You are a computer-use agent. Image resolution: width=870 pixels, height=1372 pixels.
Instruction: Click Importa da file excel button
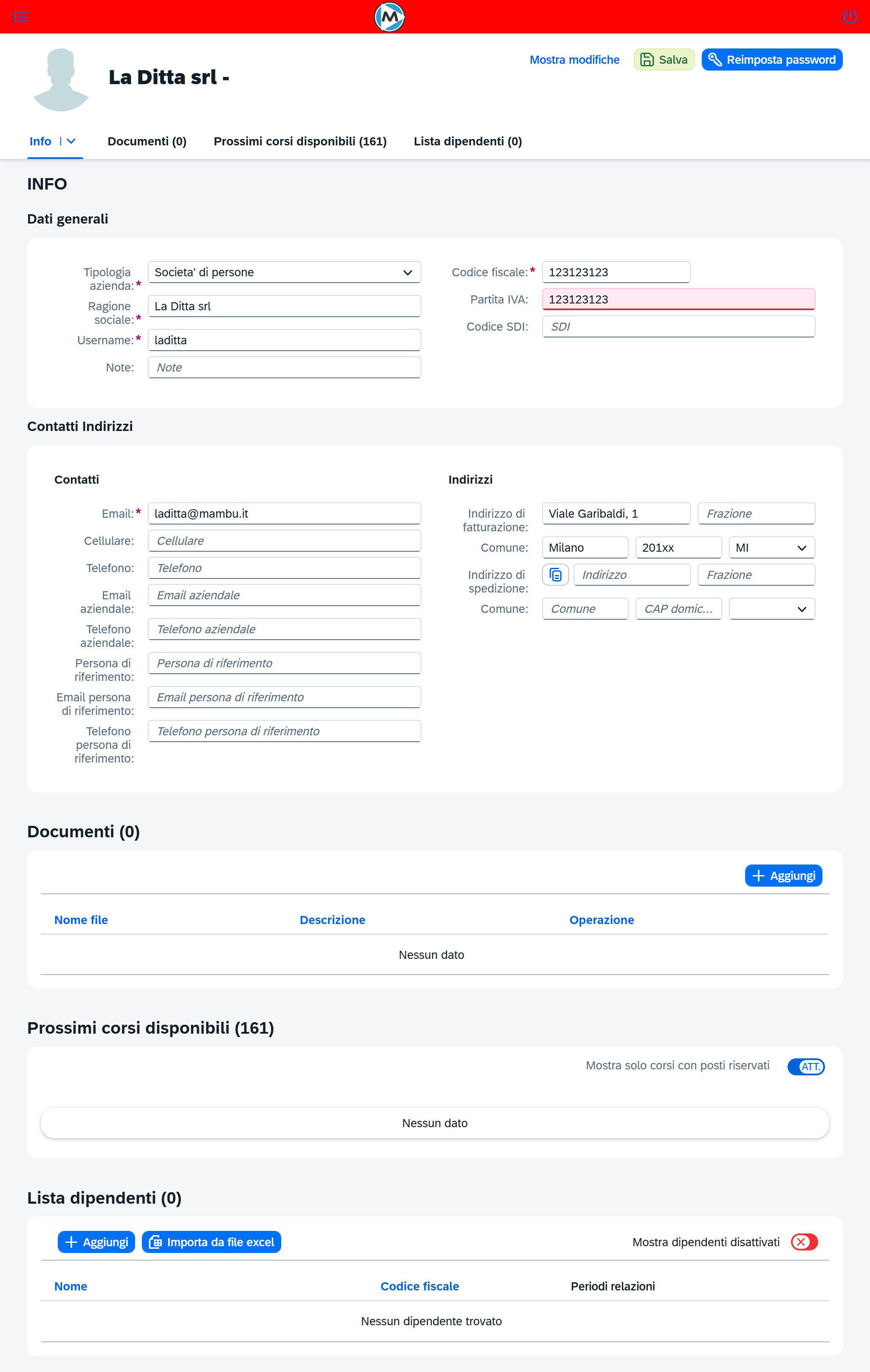click(x=211, y=1242)
